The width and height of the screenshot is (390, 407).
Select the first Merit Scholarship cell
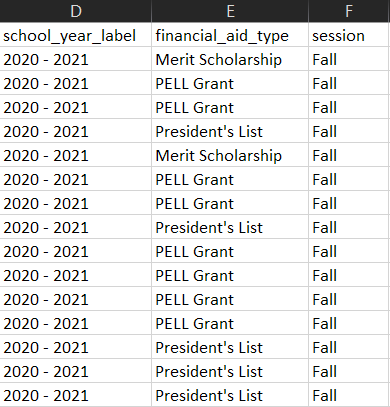pyautogui.click(x=230, y=59)
